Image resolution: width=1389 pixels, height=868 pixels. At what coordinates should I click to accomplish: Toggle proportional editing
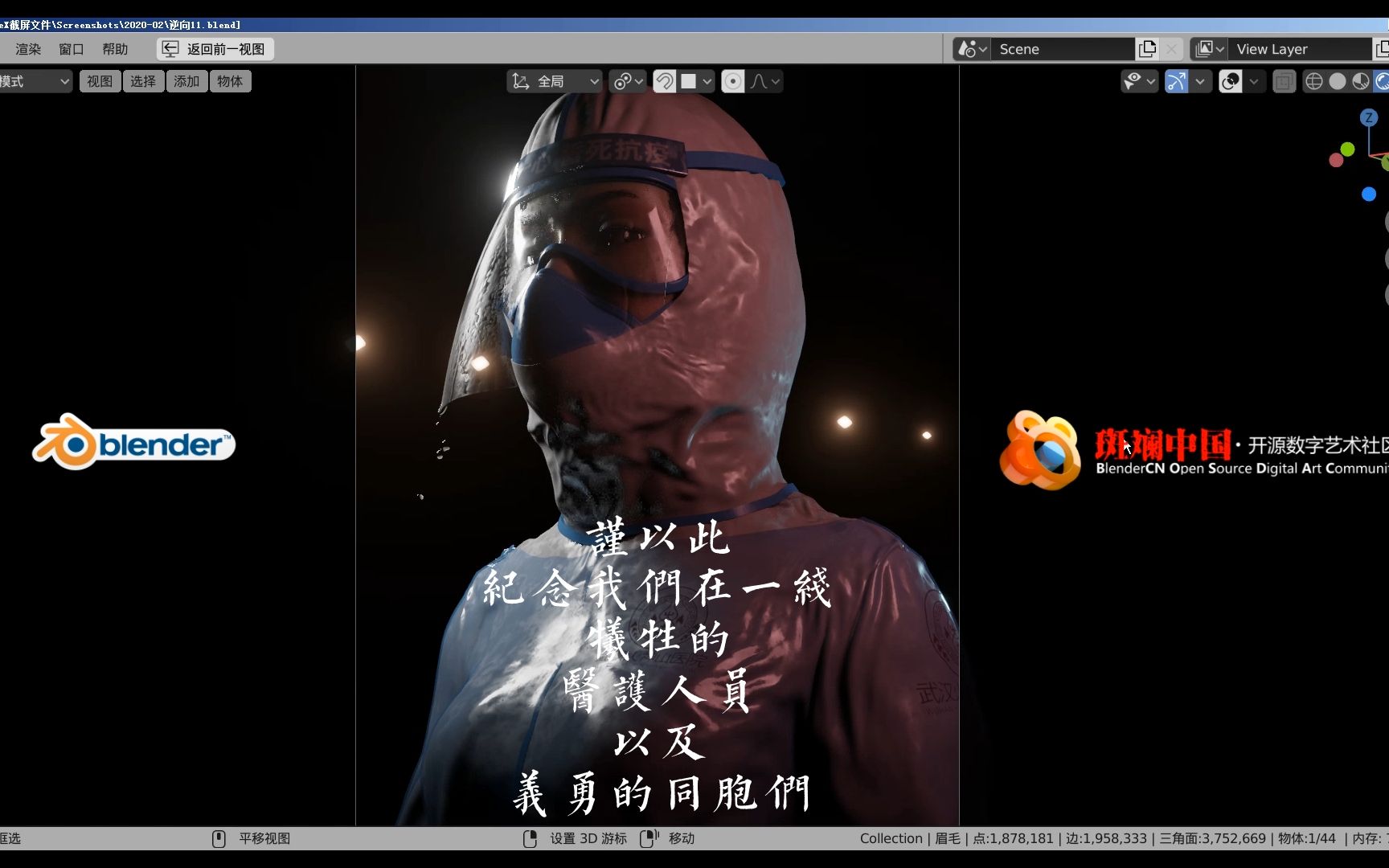(733, 81)
